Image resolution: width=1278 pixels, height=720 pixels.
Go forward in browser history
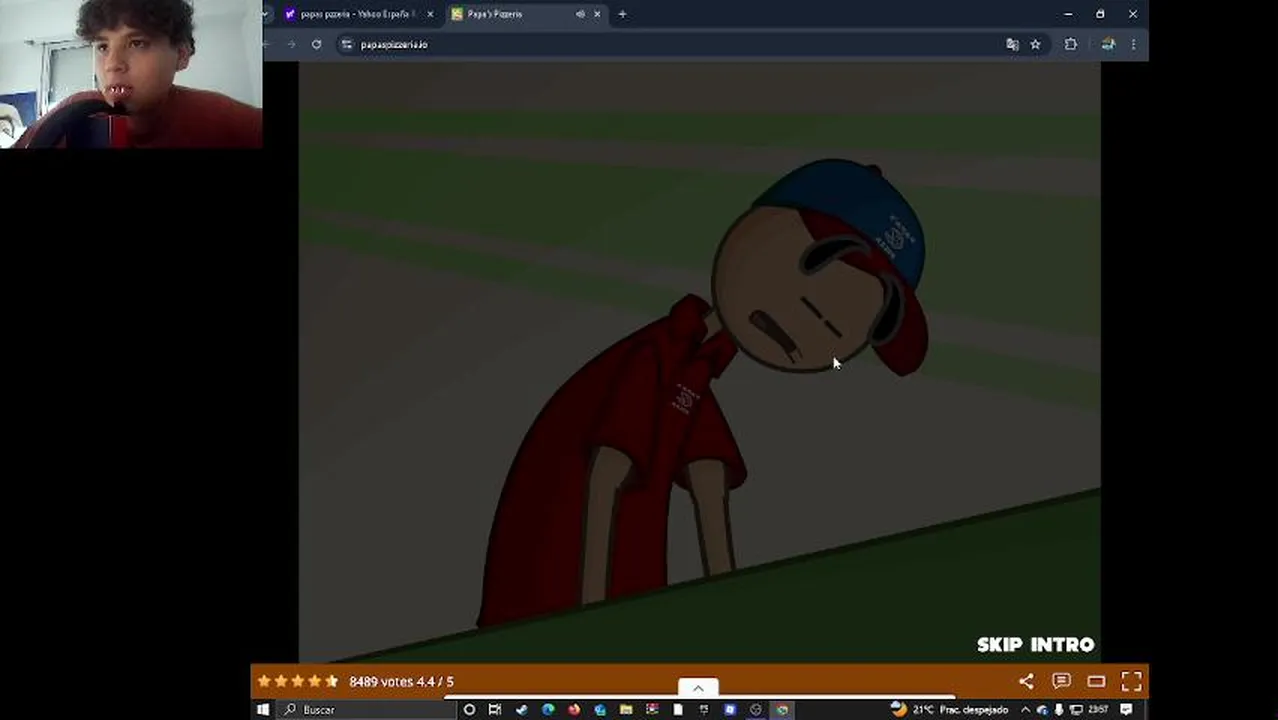[x=291, y=44]
